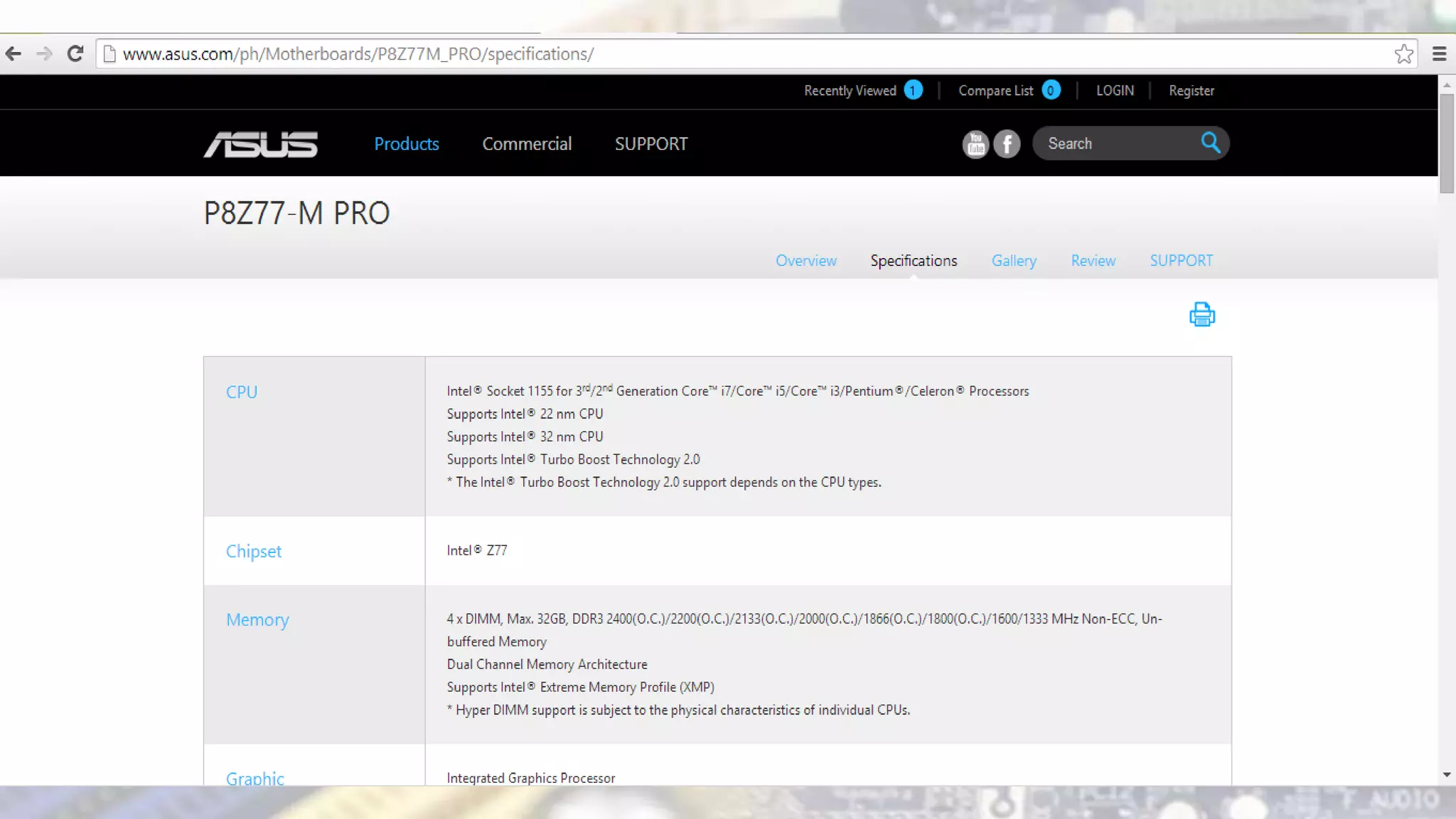The height and width of the screenshot is (819, 1456).
Task: Open the Commercial menu
Action: 527,144
